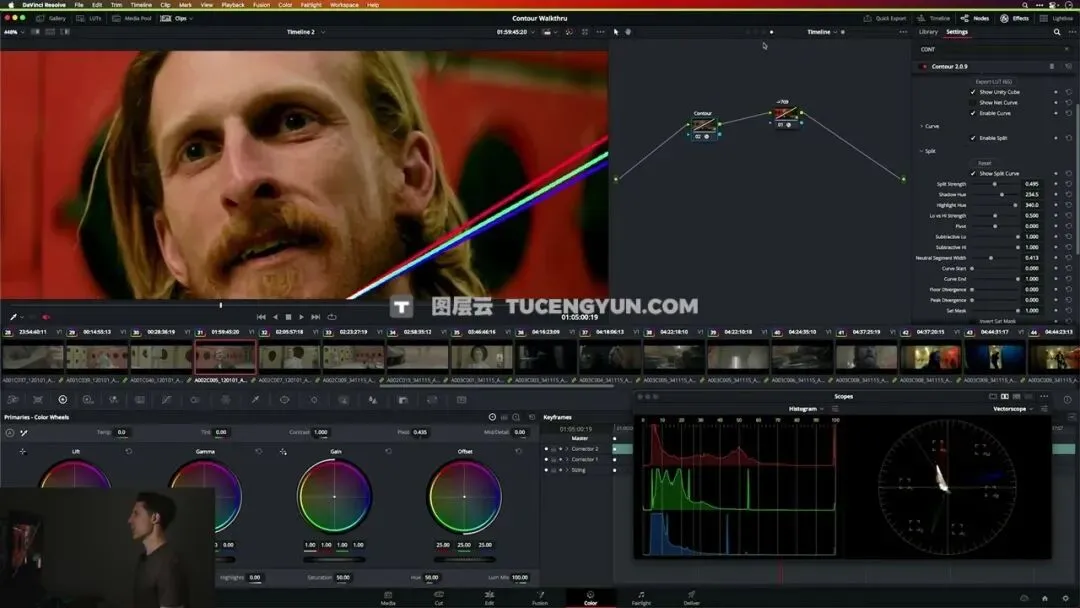This screenshot has width=1080, height=608.
Task: Click the Export LUT button
Action: tap(993, 82)
